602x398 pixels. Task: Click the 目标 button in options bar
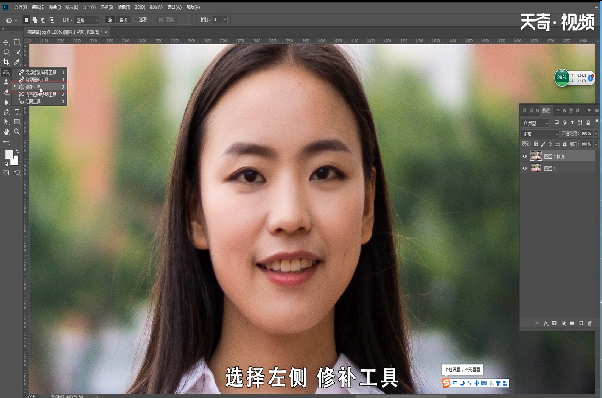123,20
